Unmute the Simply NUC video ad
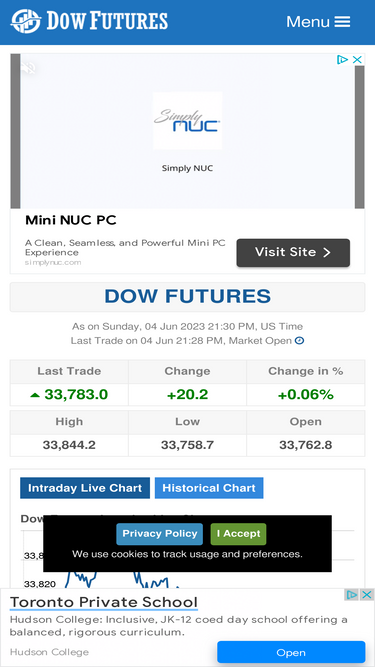375x667 pixels. (x=28, y=67)
